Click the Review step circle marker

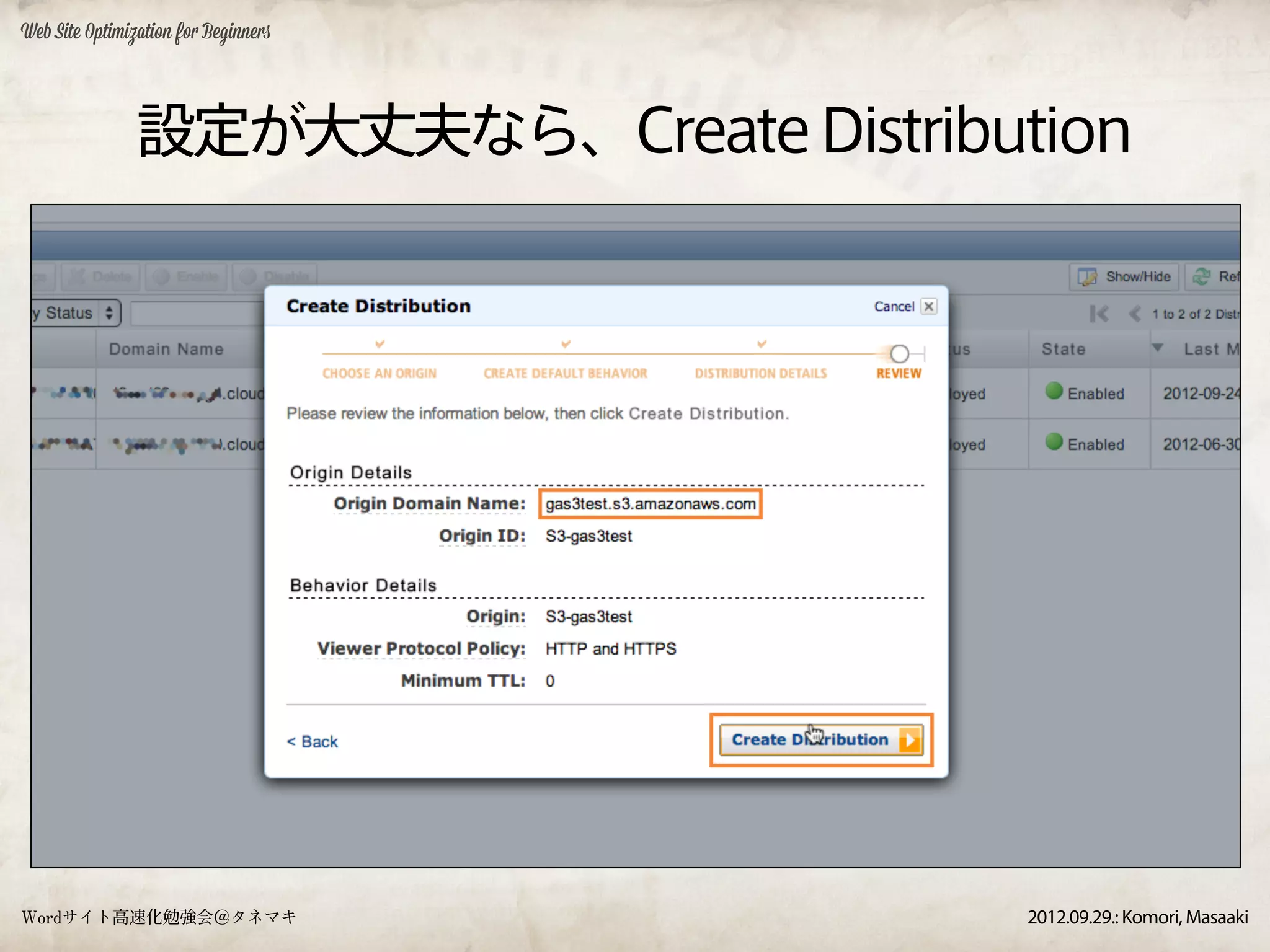tap(899, 354)
